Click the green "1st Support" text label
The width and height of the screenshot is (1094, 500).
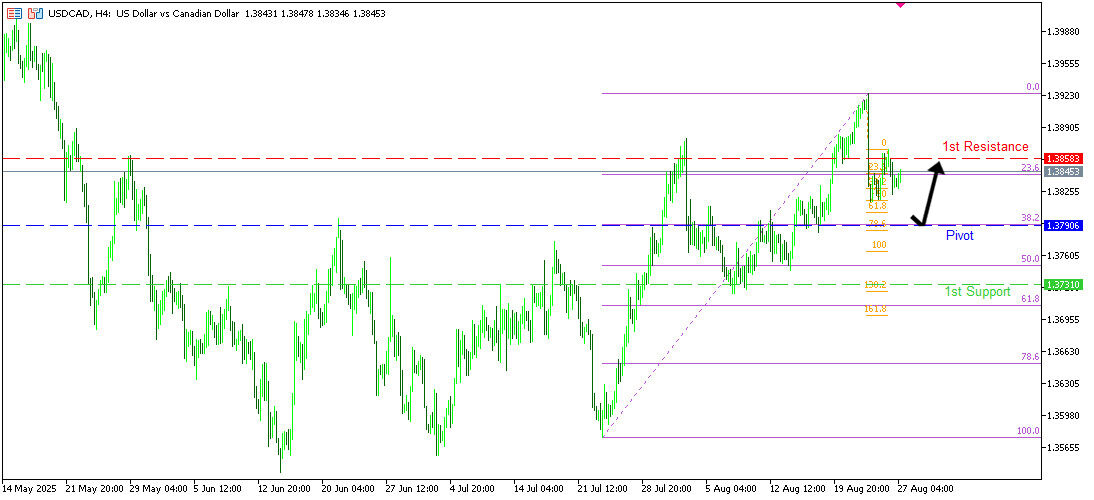point(977,292)
